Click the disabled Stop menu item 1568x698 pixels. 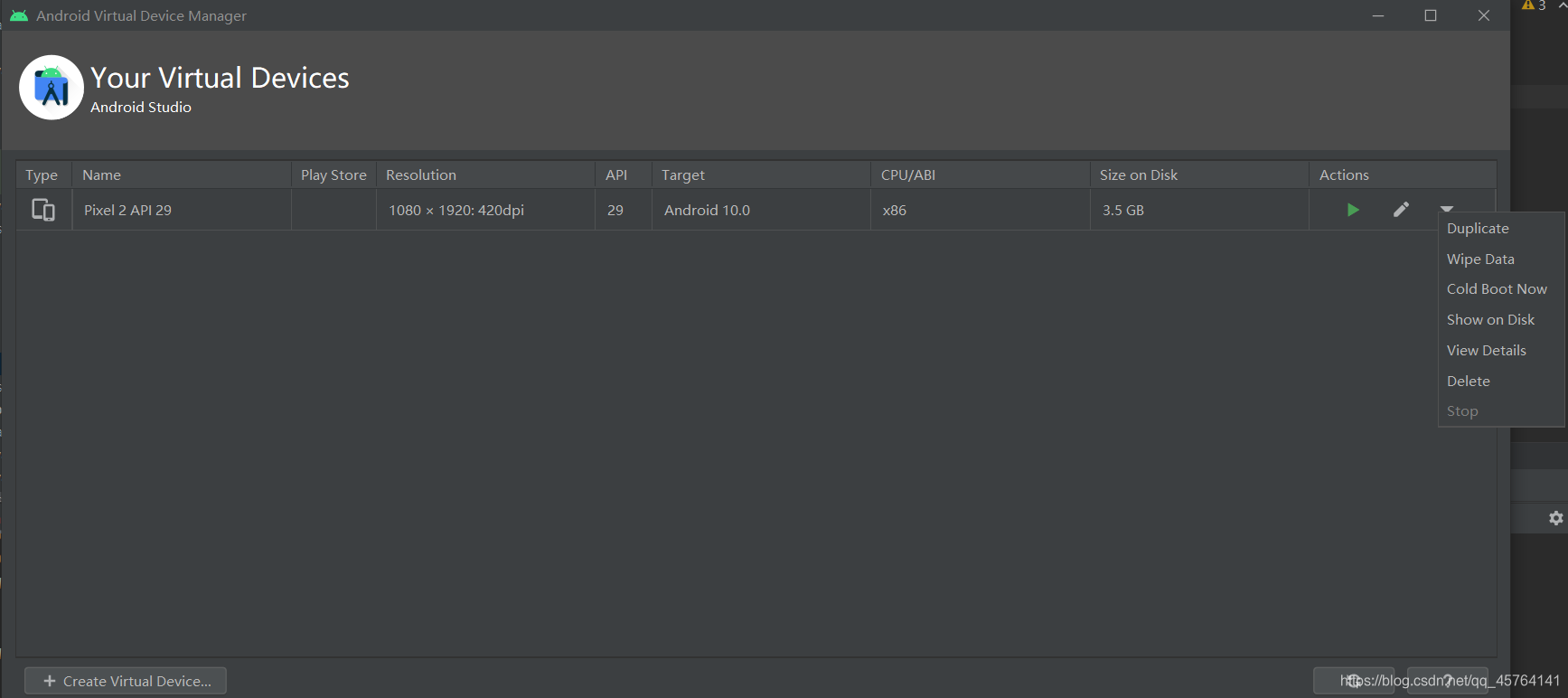pos(1462,411)
